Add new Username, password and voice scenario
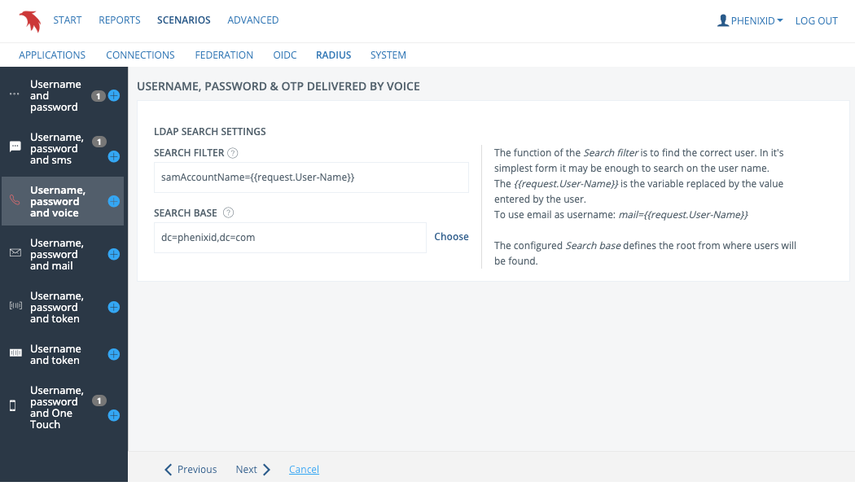The image size is (855, 486). click(x=114, y=201)
